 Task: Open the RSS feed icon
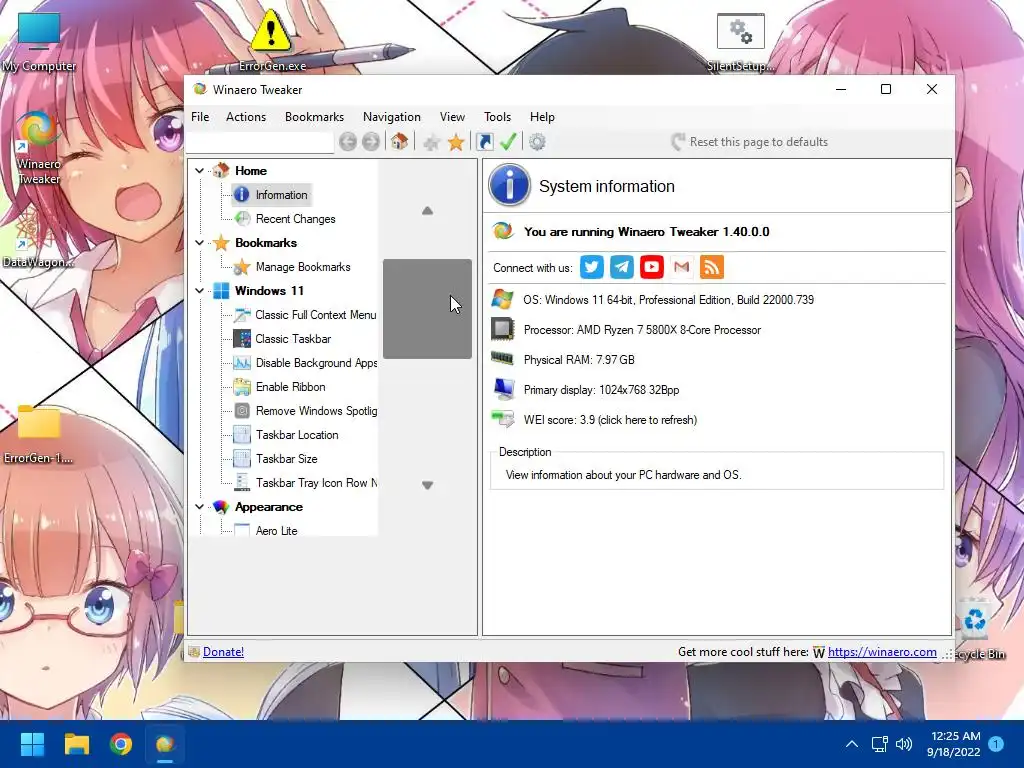click(712, 267)
